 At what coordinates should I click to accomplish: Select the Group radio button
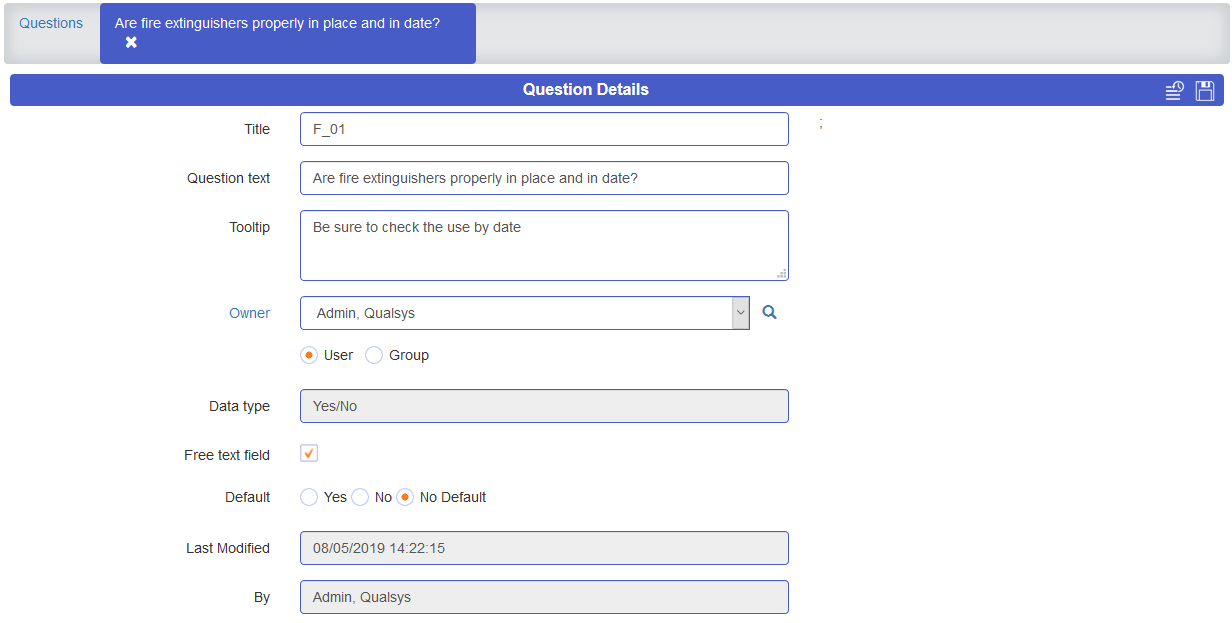tap(374, 355)
